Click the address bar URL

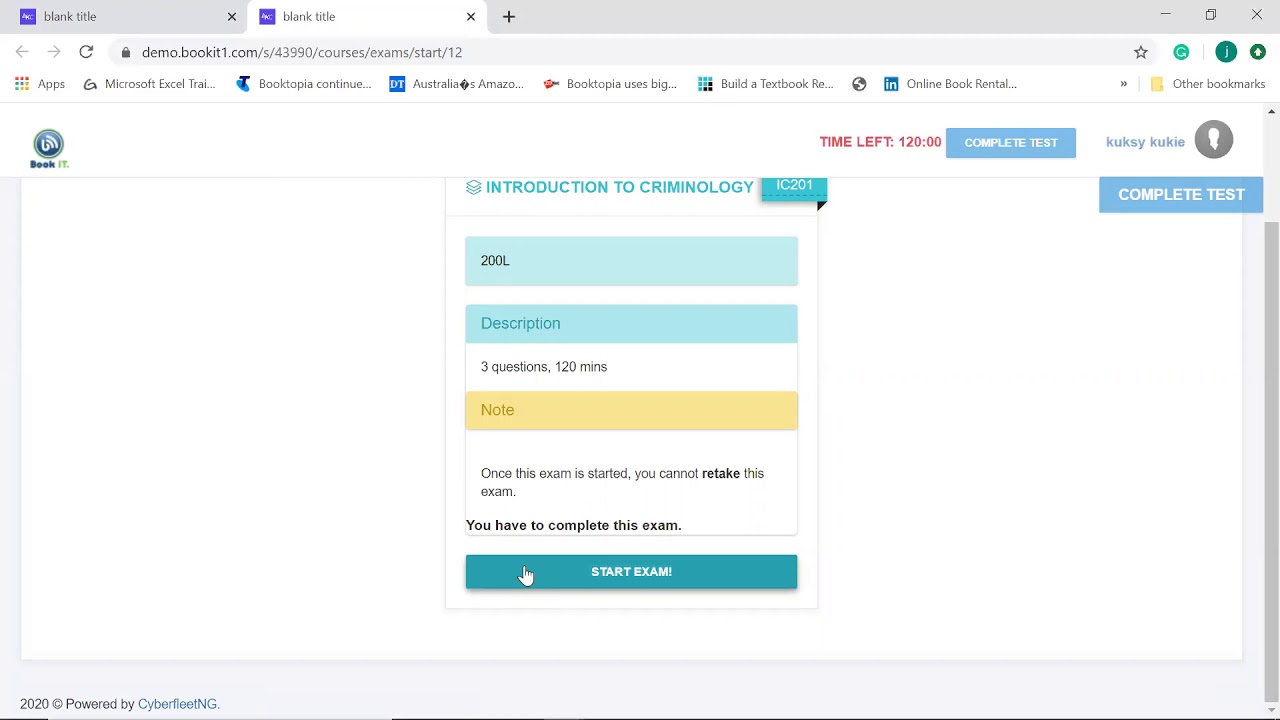click(302, 52)
